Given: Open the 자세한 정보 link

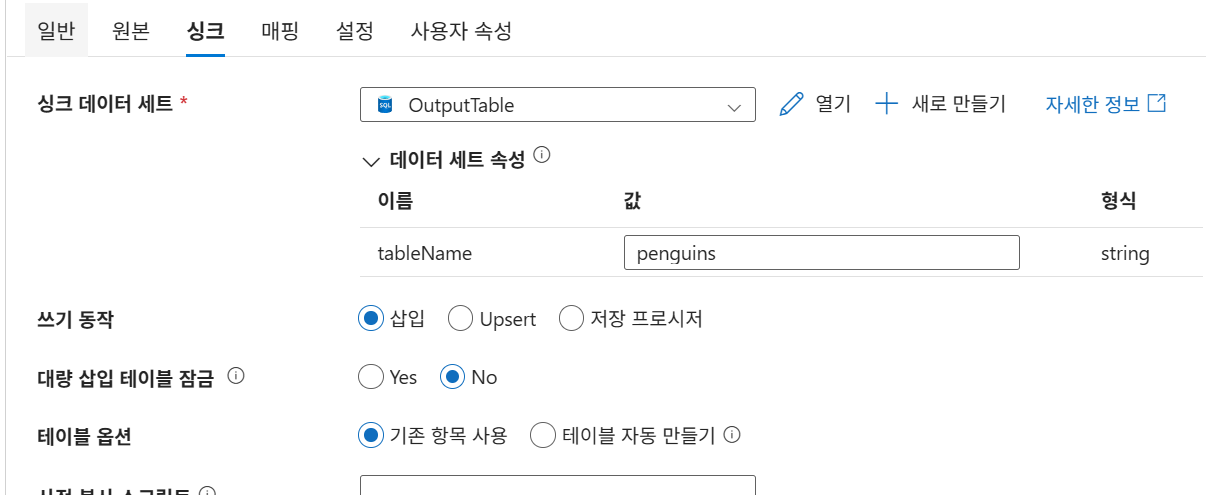Looking at the screenshot, I should (x=1092, y=104).
